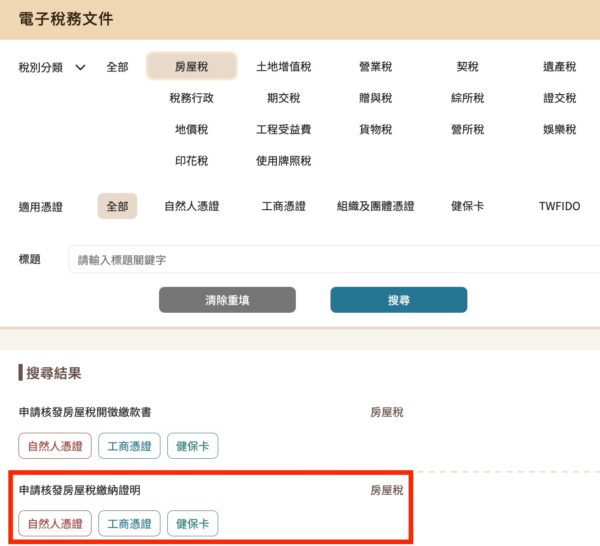Filter by 健保卡 credential

(467, 206)
